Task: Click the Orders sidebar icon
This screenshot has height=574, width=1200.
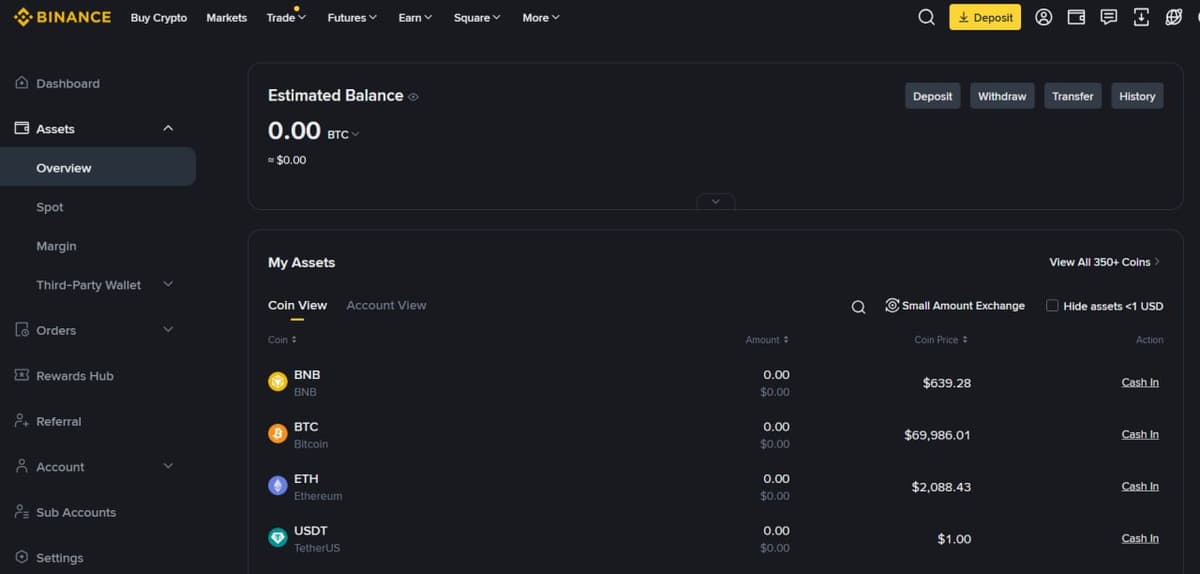Action: pos(22,330)
